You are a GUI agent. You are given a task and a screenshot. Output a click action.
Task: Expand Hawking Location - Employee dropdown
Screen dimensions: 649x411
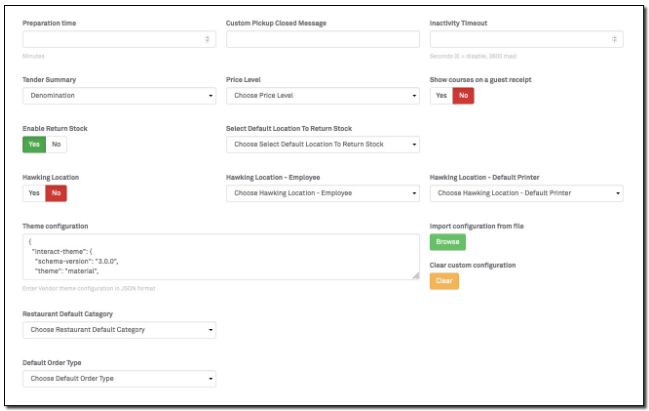322,193
